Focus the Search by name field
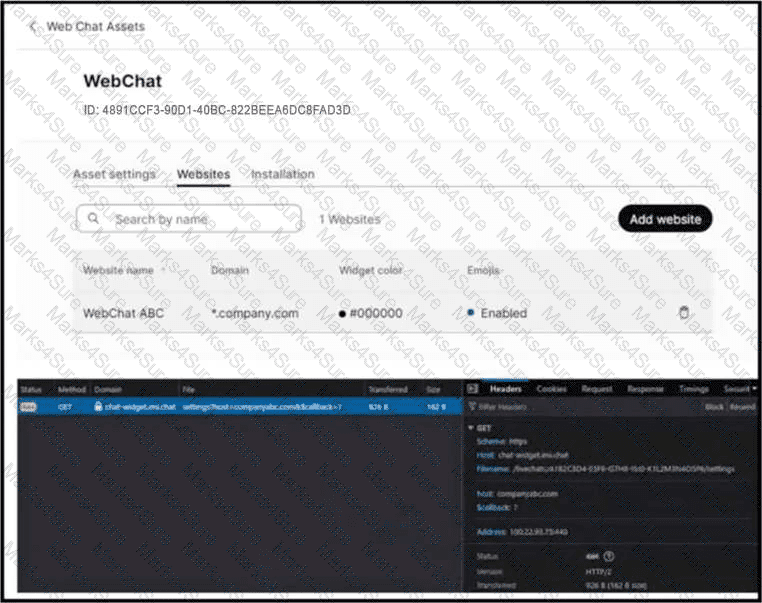 [x=189, y=219]
